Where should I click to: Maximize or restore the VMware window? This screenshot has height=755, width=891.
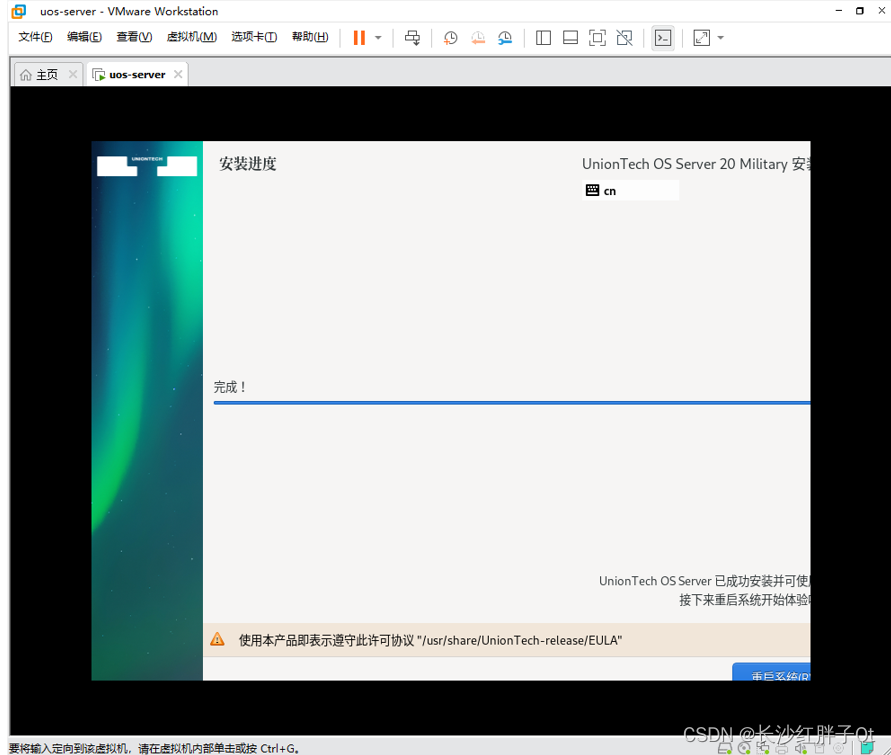pos(860,11)
